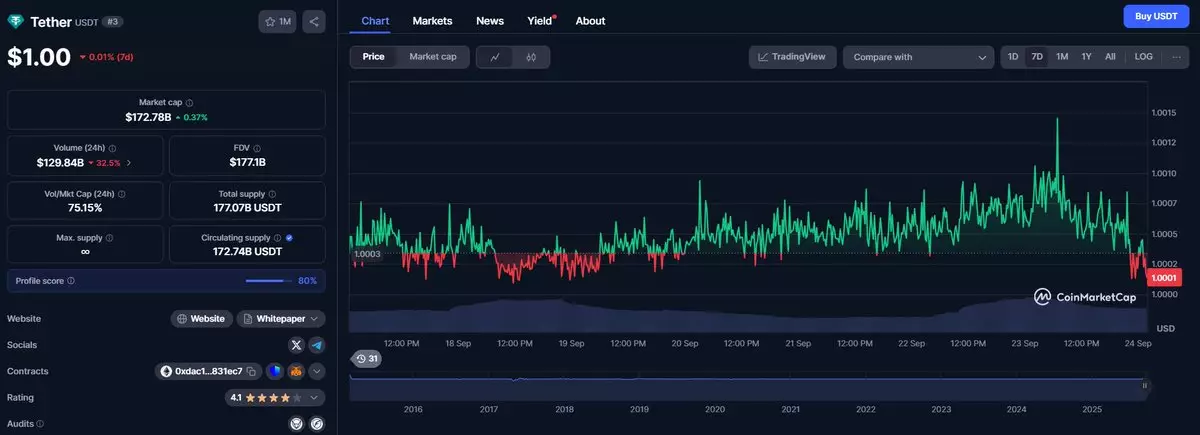Share the Tether page

313,21
